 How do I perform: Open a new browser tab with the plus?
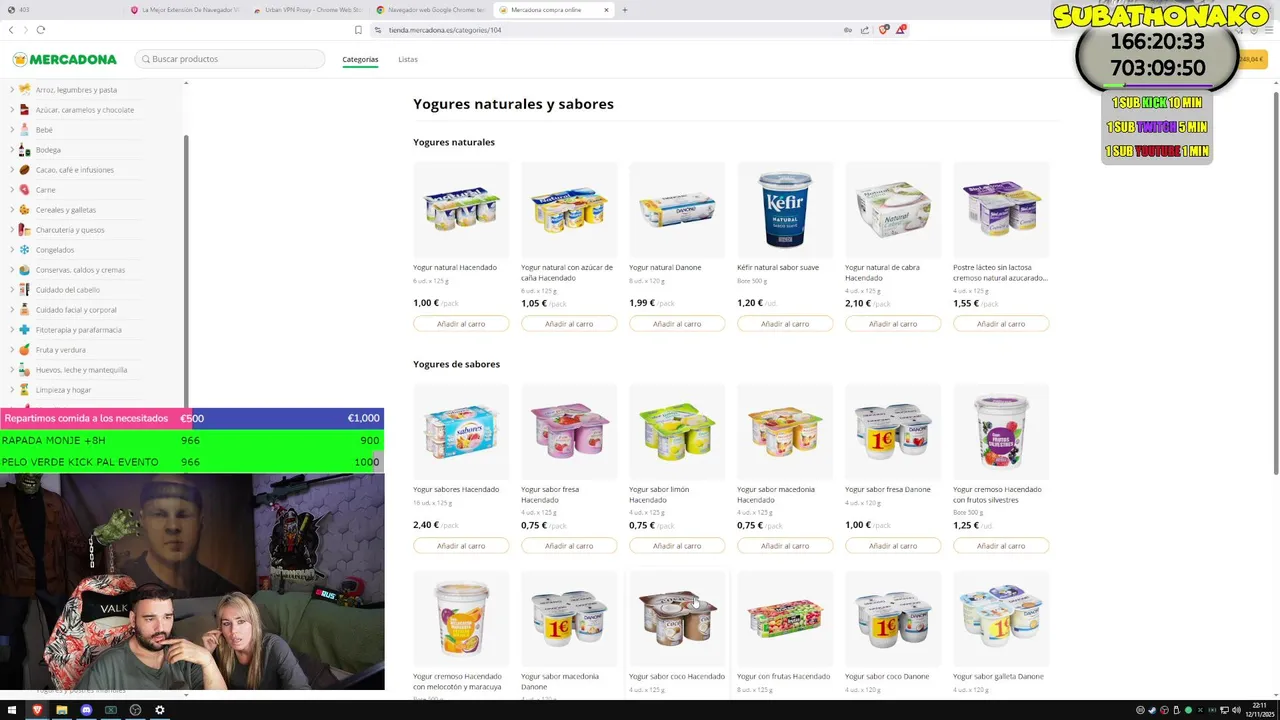point(625,10)
